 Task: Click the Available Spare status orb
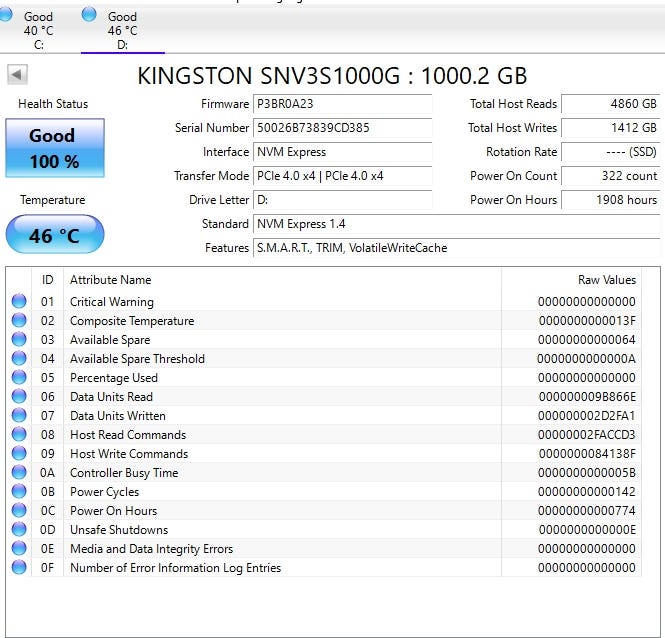[x=19, y=340]
